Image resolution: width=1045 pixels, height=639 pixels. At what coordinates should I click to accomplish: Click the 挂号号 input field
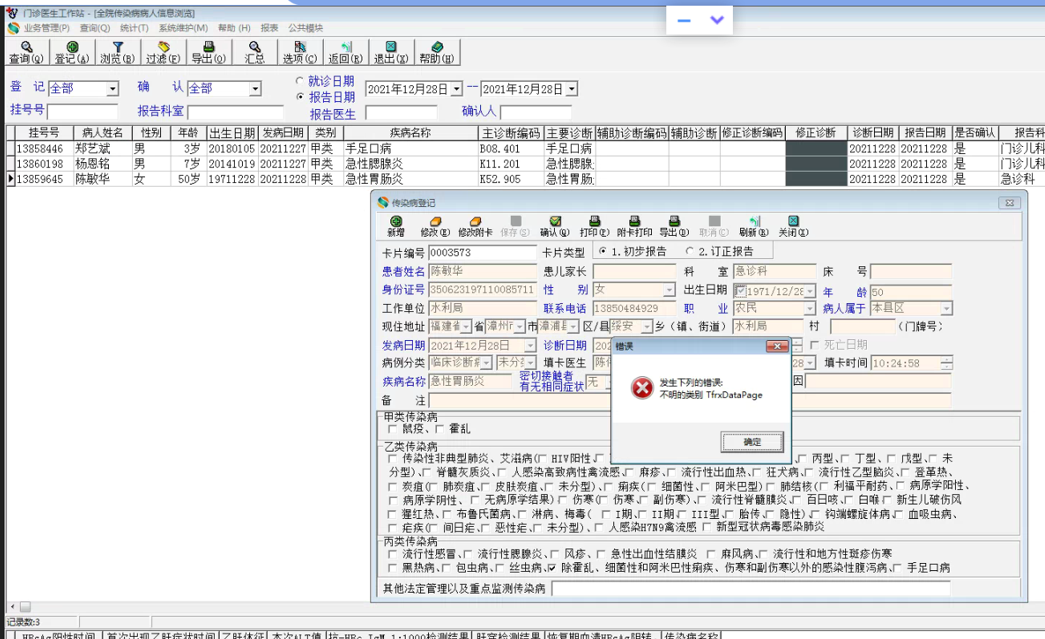point(82,112)
